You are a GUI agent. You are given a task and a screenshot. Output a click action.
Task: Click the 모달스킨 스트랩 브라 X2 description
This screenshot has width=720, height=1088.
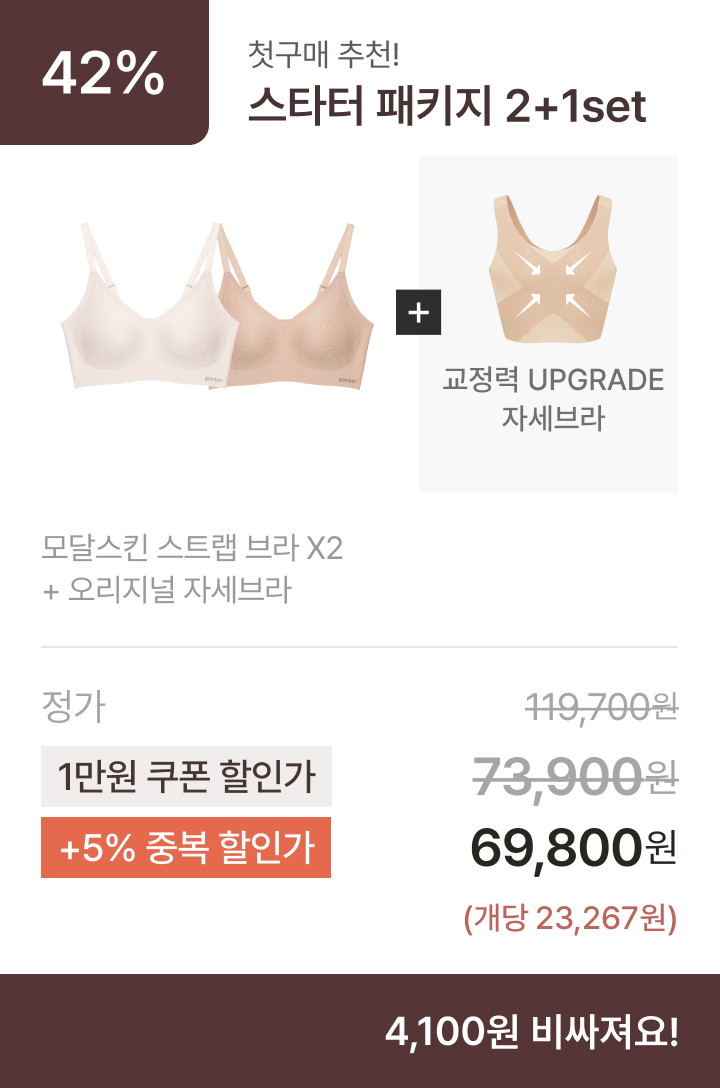192,547
